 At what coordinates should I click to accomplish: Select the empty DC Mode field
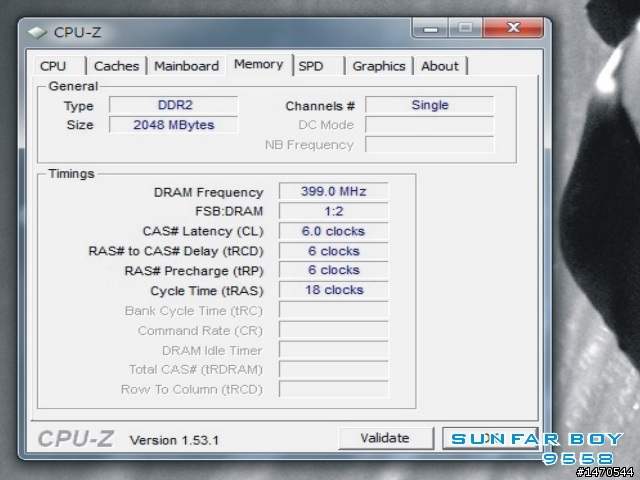point(430,125)
